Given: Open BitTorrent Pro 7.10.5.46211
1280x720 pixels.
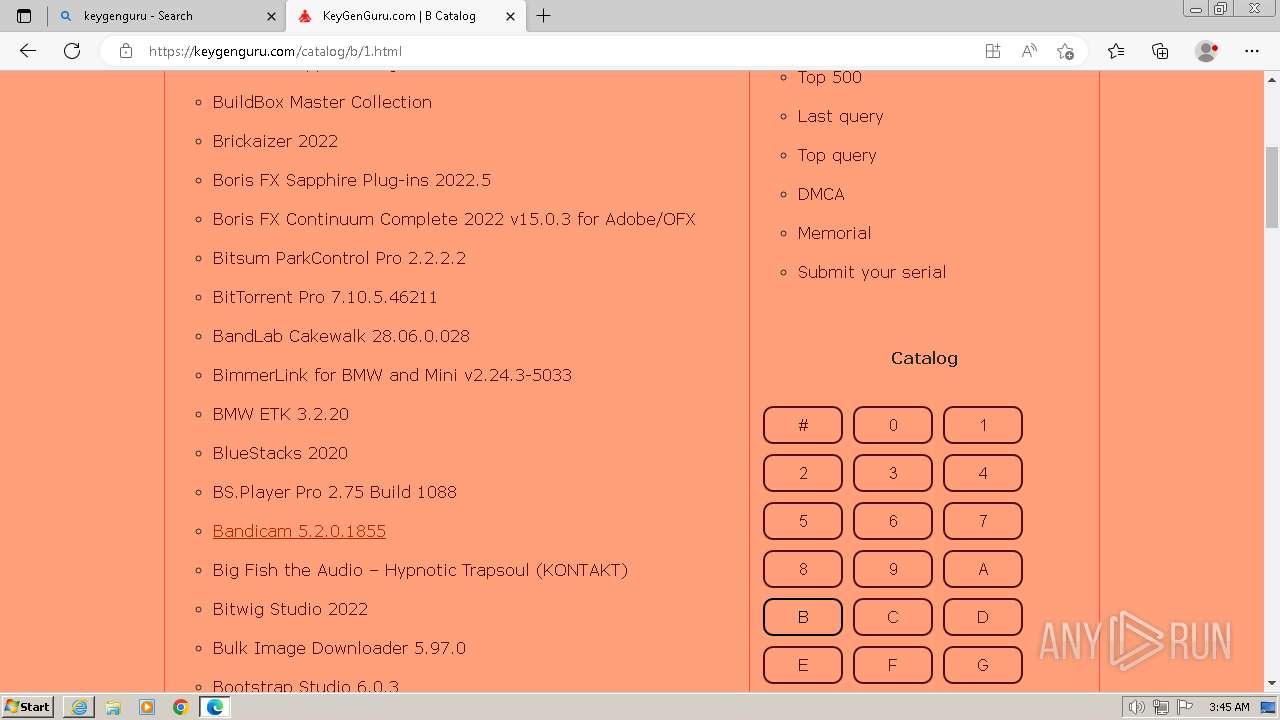Looking at the screenshot, I should tap(325, 297).
